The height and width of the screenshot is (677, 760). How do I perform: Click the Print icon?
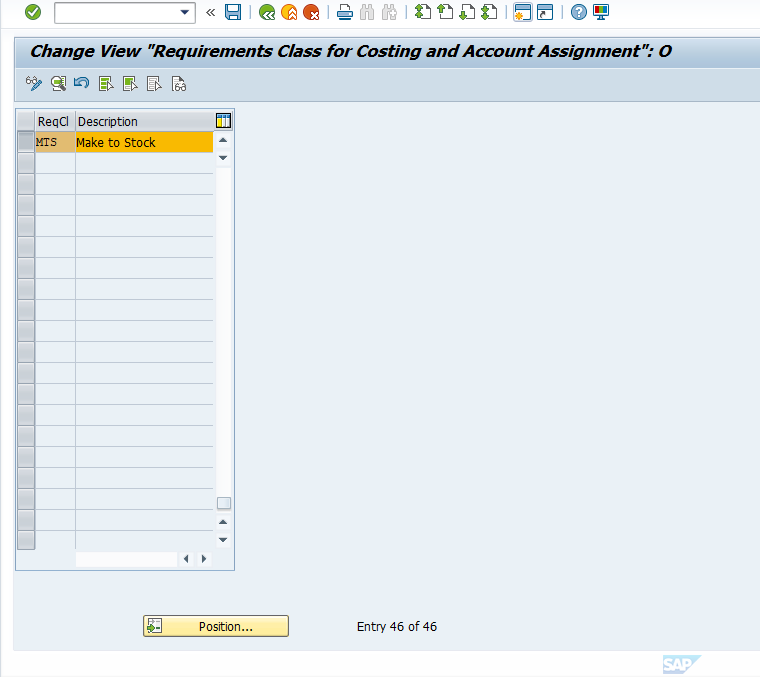(x=345, y=12)
